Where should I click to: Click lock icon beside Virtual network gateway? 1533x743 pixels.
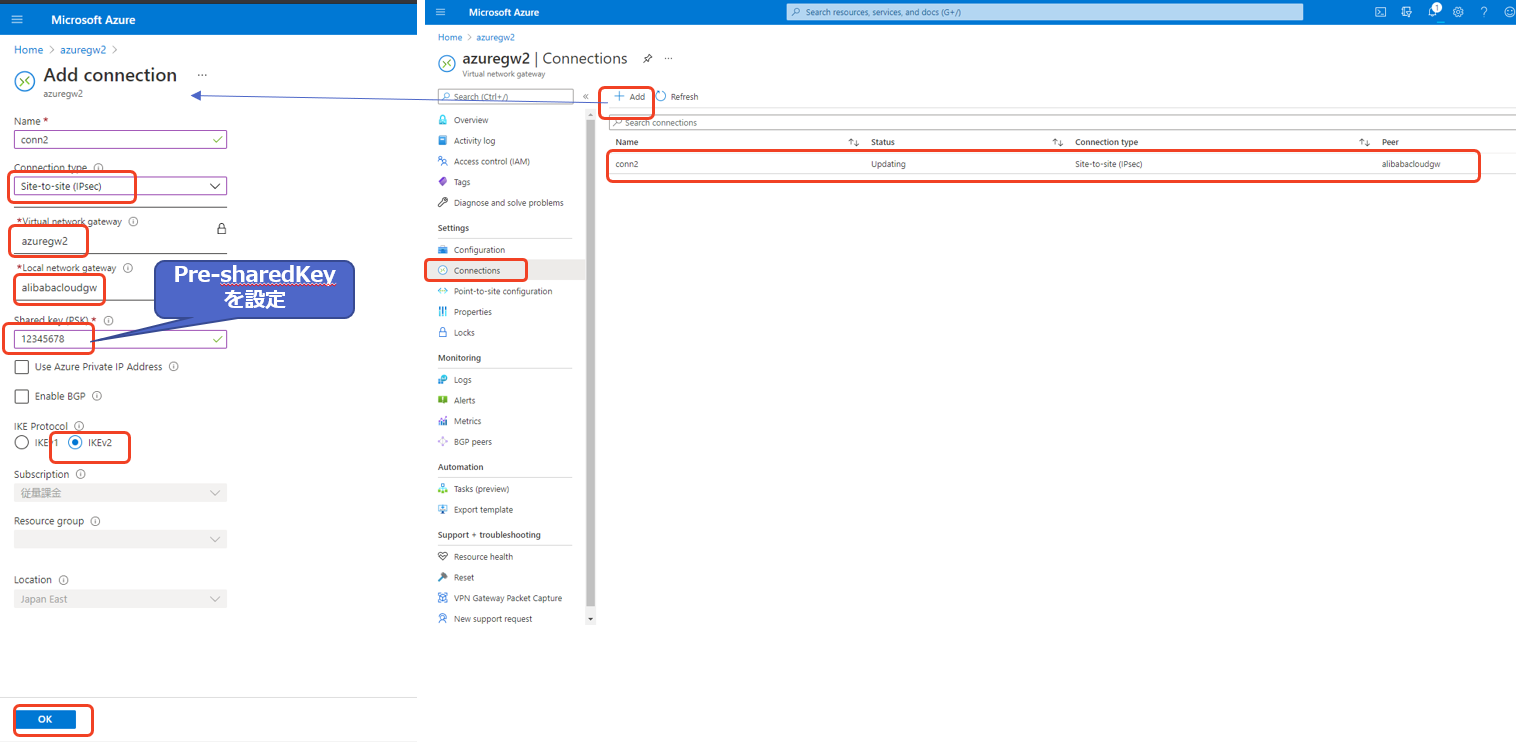pos(221,228)
